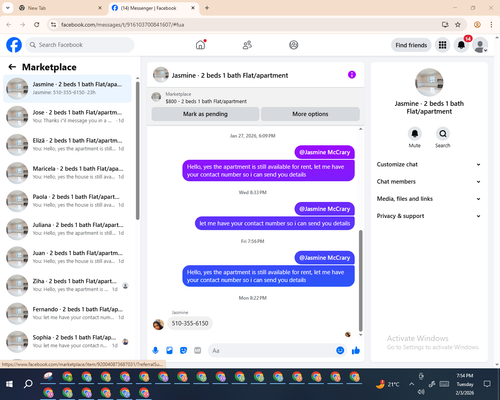Search in conversation magnifier icon

coord(443,134)
